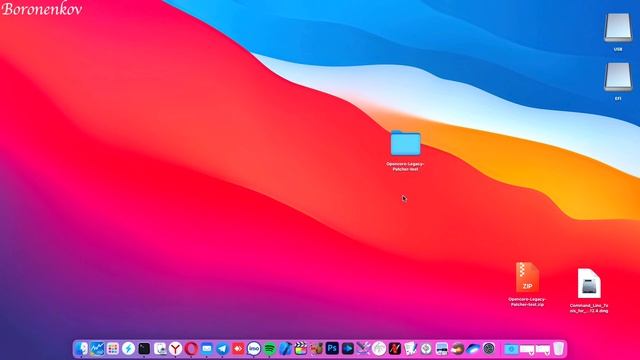This screenshot has height=360, width=640.
Task: Open Finder from the dock
Action: click(x=81, y=349)
